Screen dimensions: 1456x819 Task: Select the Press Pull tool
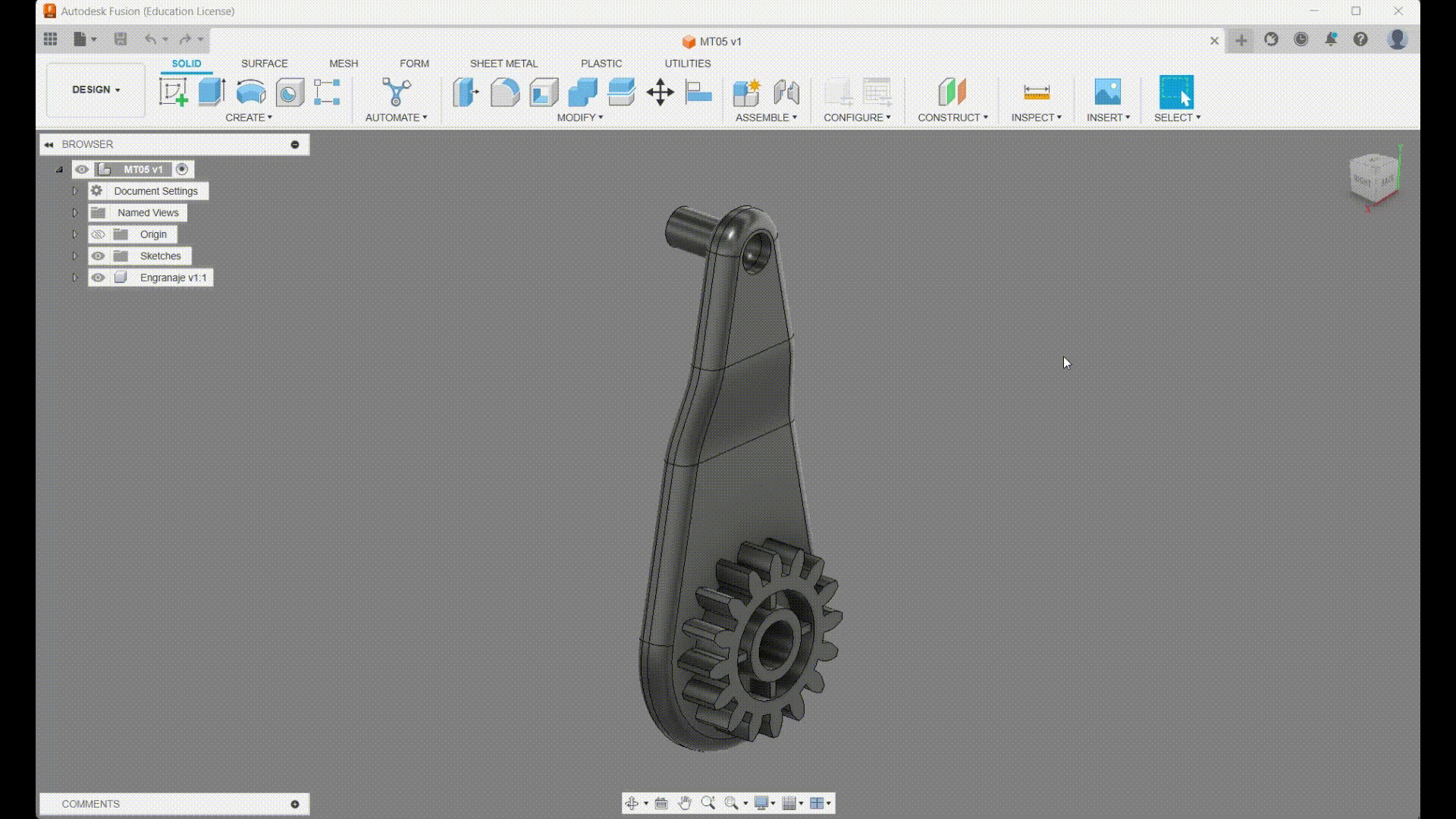[x=466, y=92]
